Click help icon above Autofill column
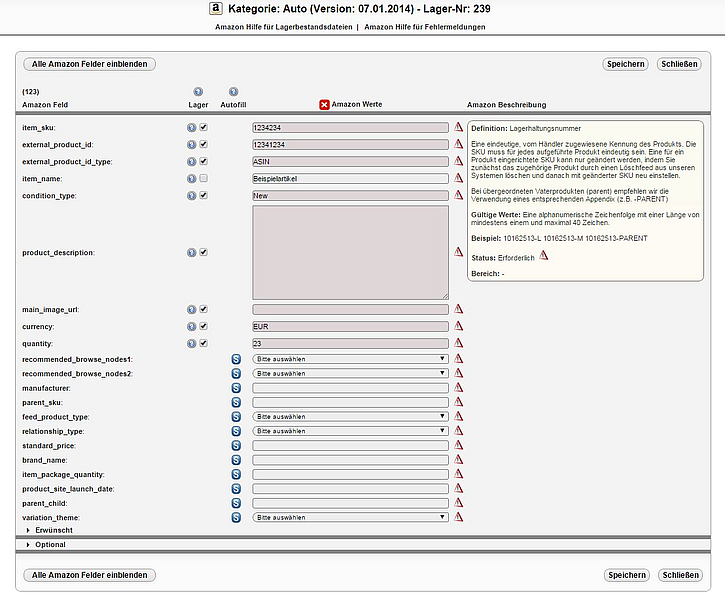 click(233, 92)
